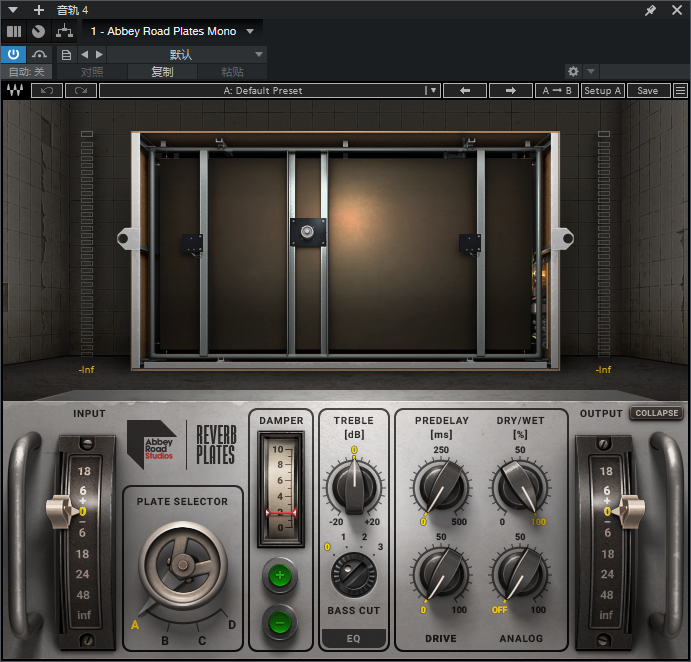Click the PREDELAY knob
This screenshot has width=691, height=662.
pyautogui.click(x=441, y=487)
